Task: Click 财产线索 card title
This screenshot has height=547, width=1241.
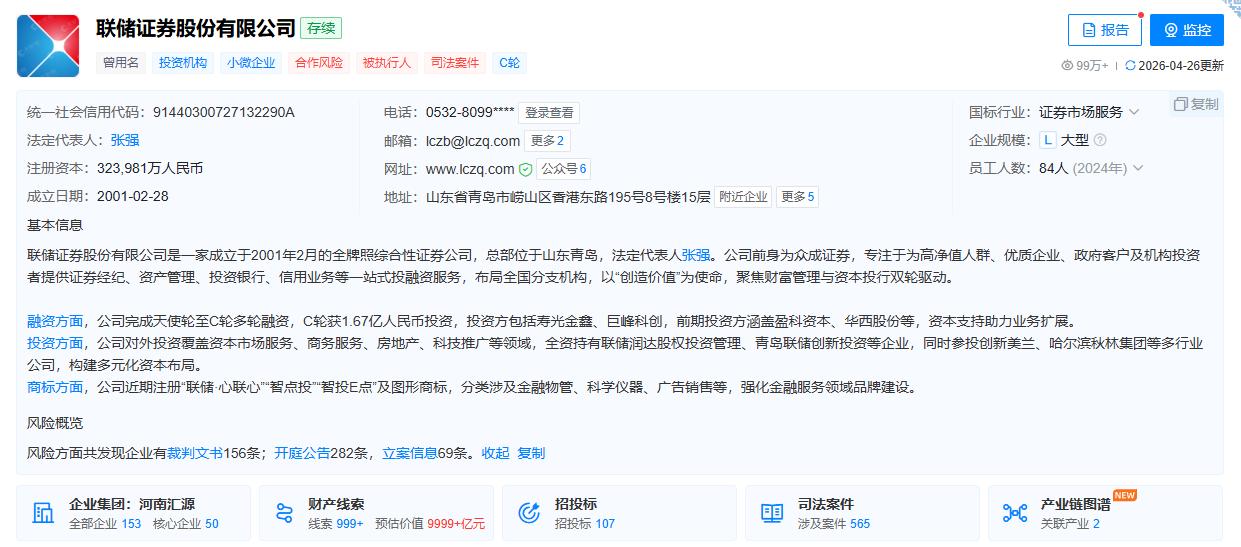Action: (x=336, y=504)
